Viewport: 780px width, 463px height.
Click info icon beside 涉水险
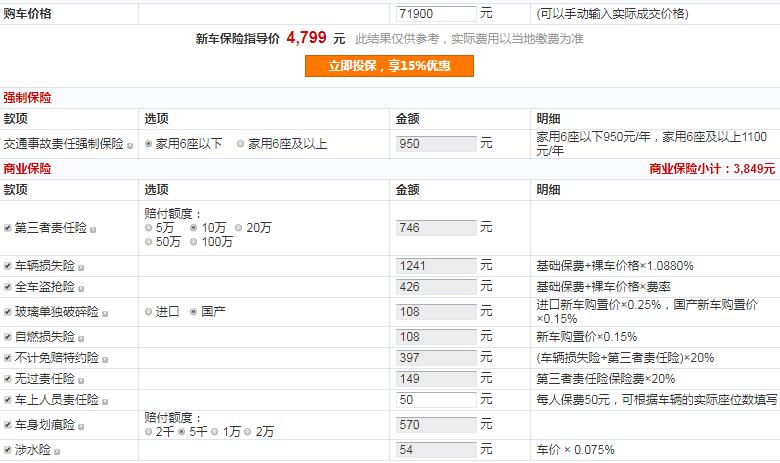point(57,452)
